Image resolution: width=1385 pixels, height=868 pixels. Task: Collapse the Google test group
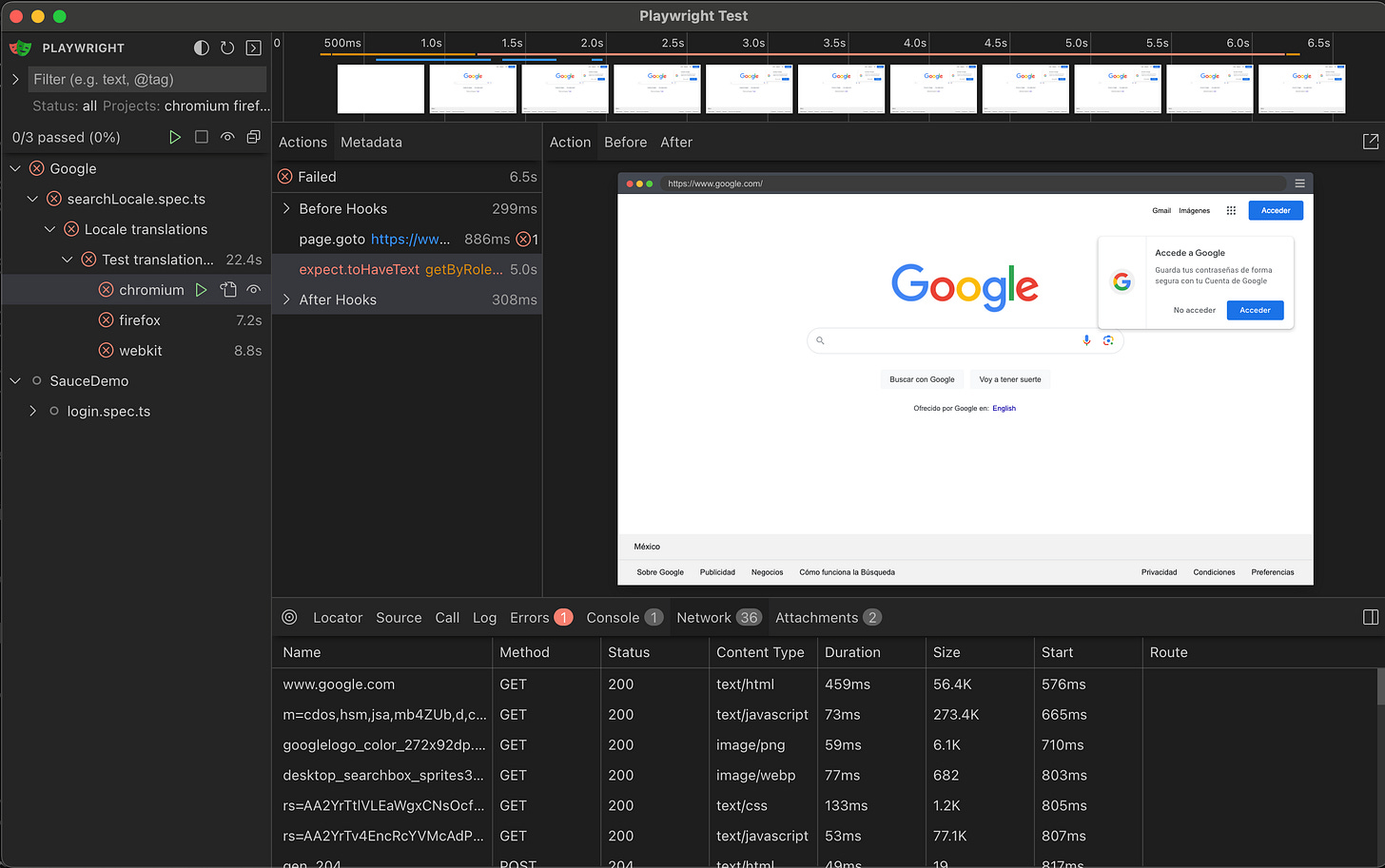click(x=15, y=168)
